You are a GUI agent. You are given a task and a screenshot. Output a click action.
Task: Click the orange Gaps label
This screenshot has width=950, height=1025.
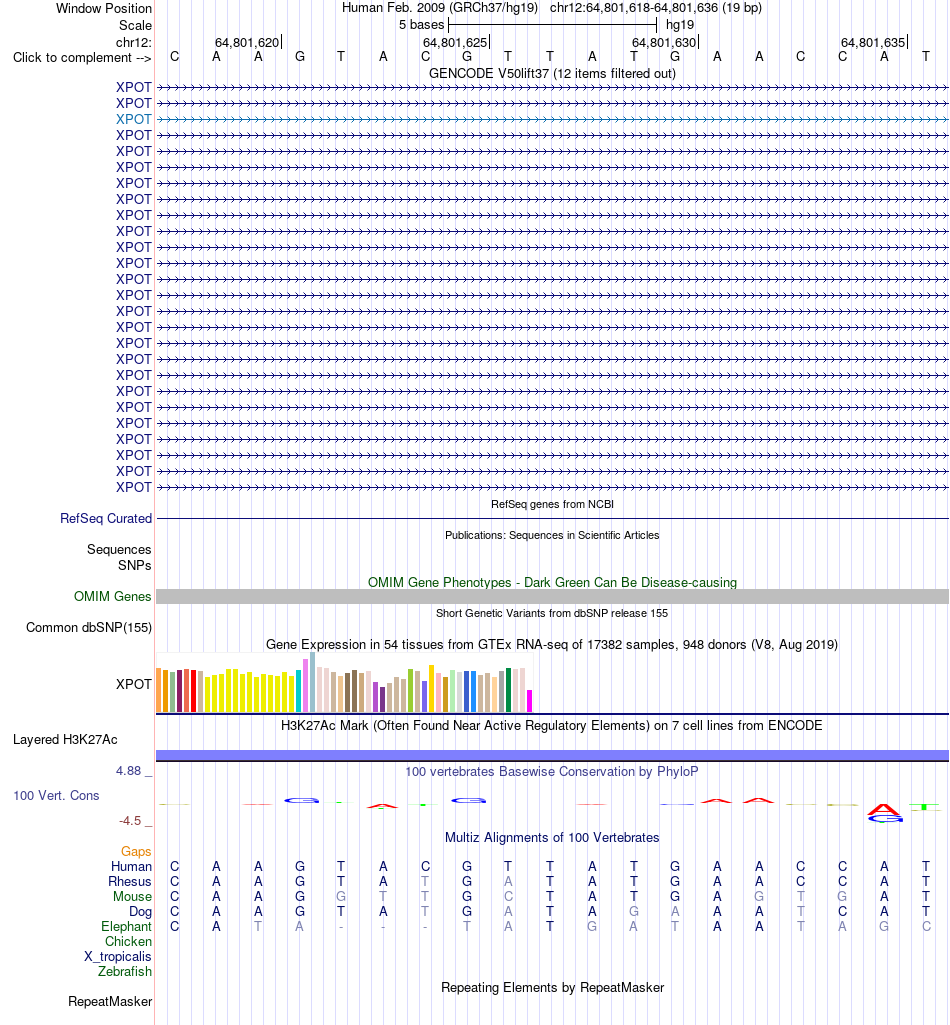click(x=136, y=851)
